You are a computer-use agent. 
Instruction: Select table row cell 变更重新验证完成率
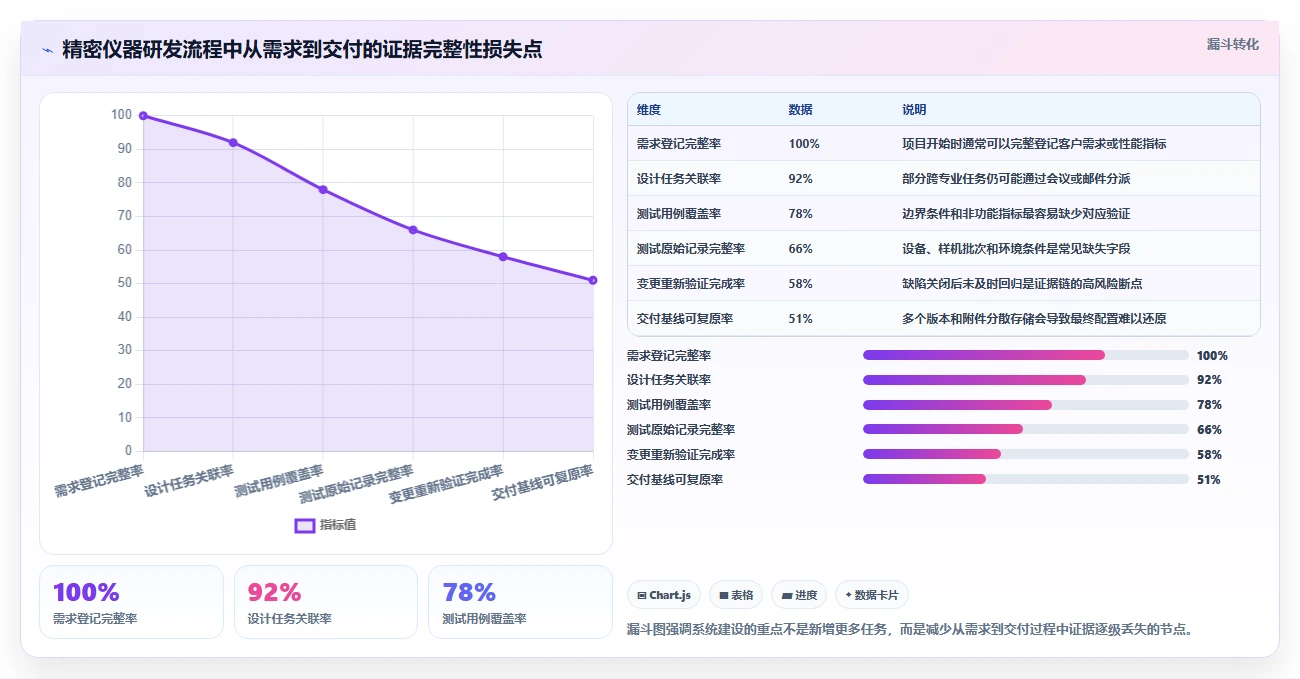[691, 284]
